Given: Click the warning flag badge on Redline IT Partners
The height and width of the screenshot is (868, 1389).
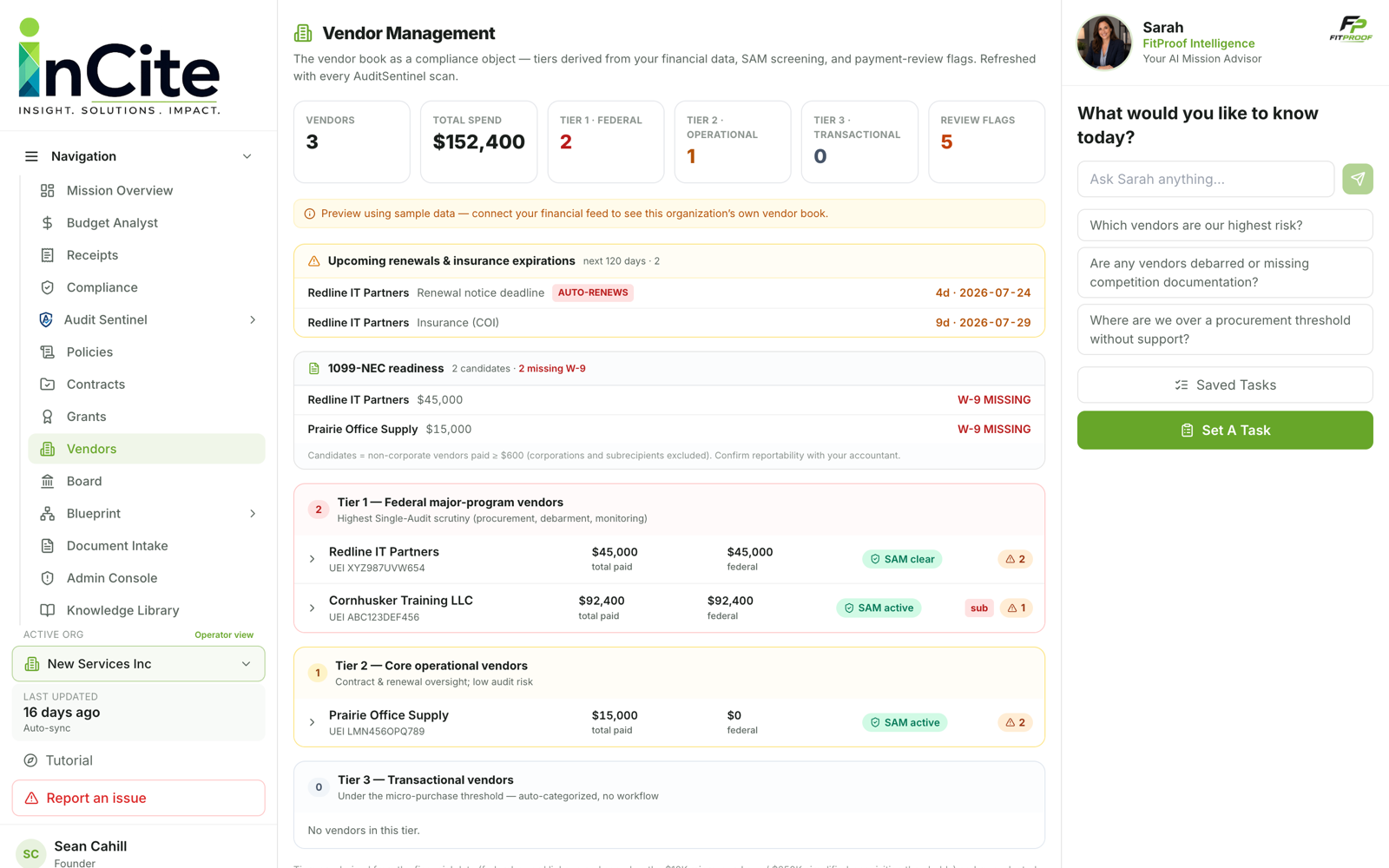Looking at the screenshot, I should coord(1015,559).
